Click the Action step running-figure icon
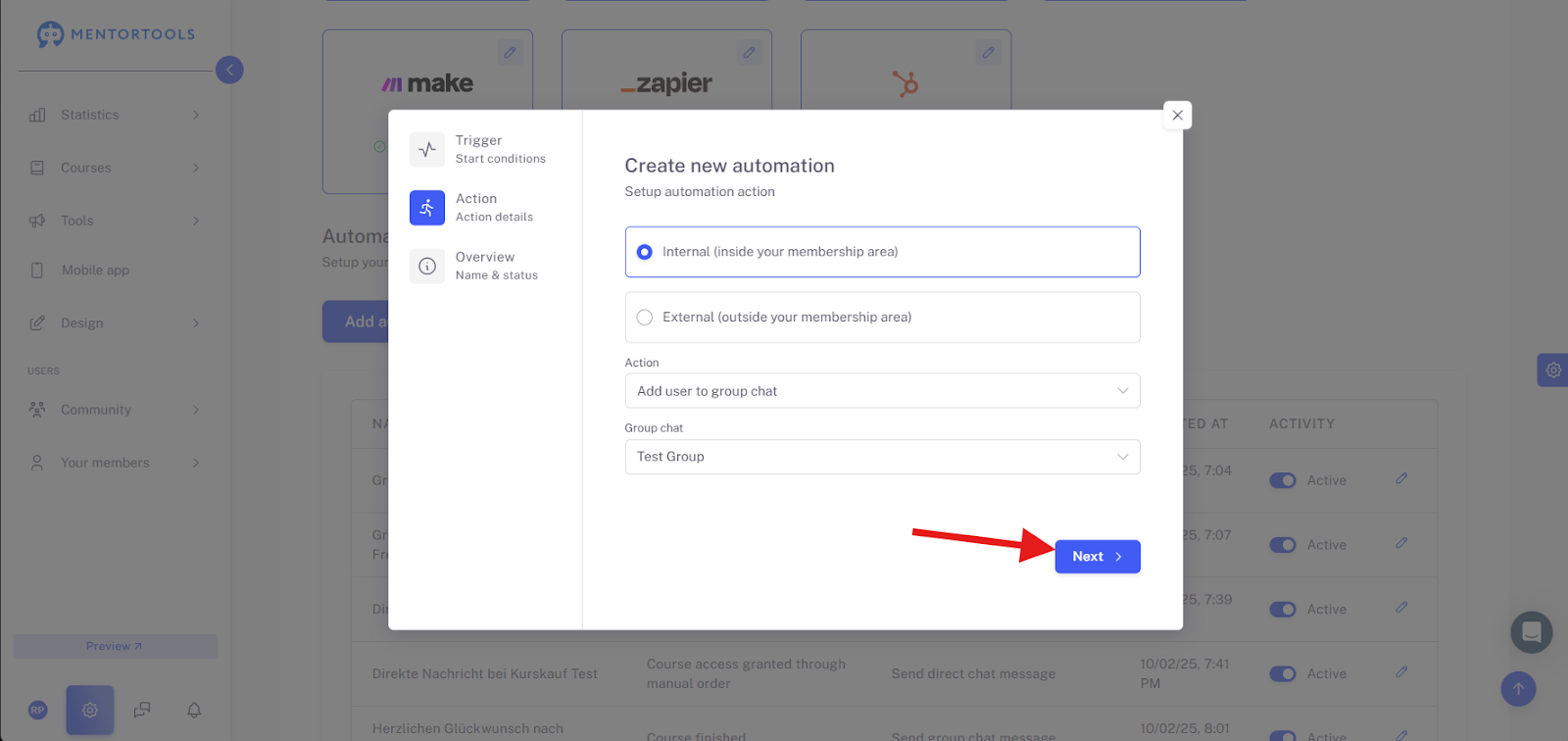 tap(427, 208)
